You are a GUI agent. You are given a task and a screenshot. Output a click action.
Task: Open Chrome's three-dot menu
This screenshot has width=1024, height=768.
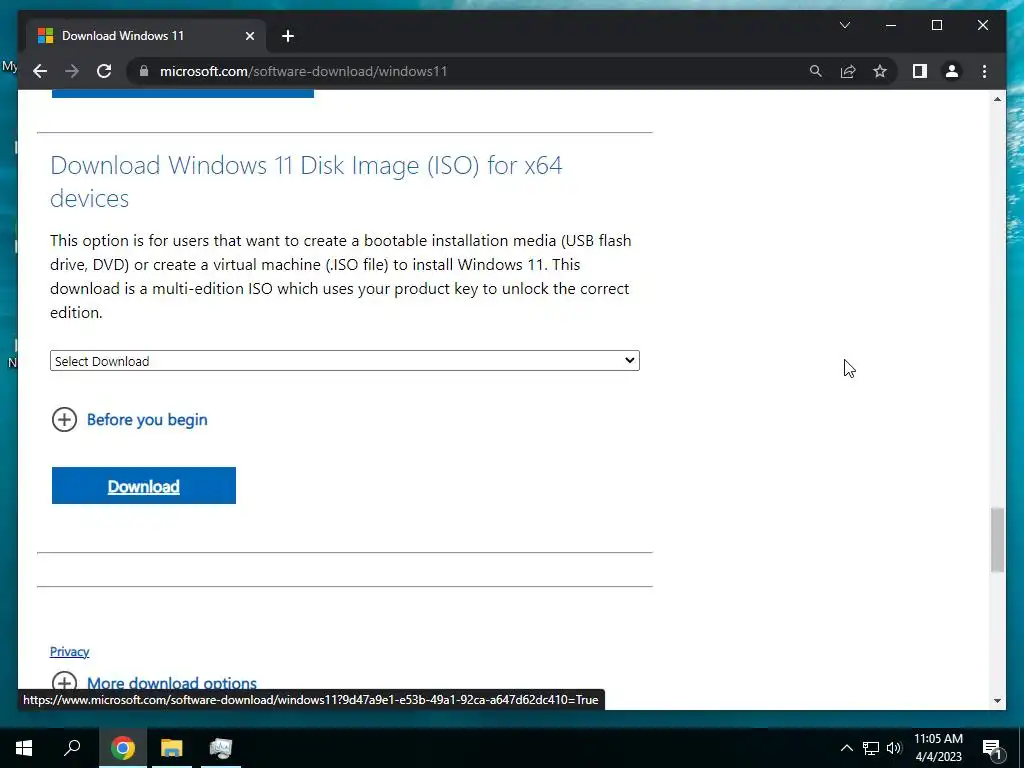click(x=984, y=71)
